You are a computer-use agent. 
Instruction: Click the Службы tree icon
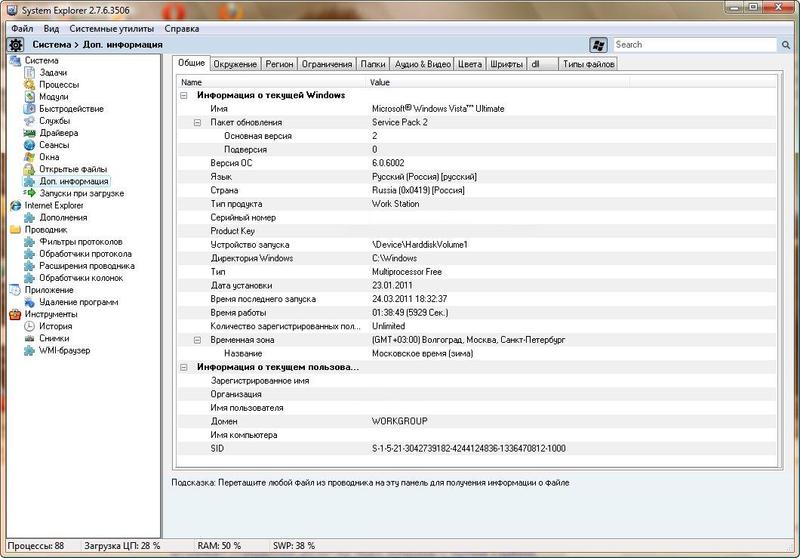30,121
